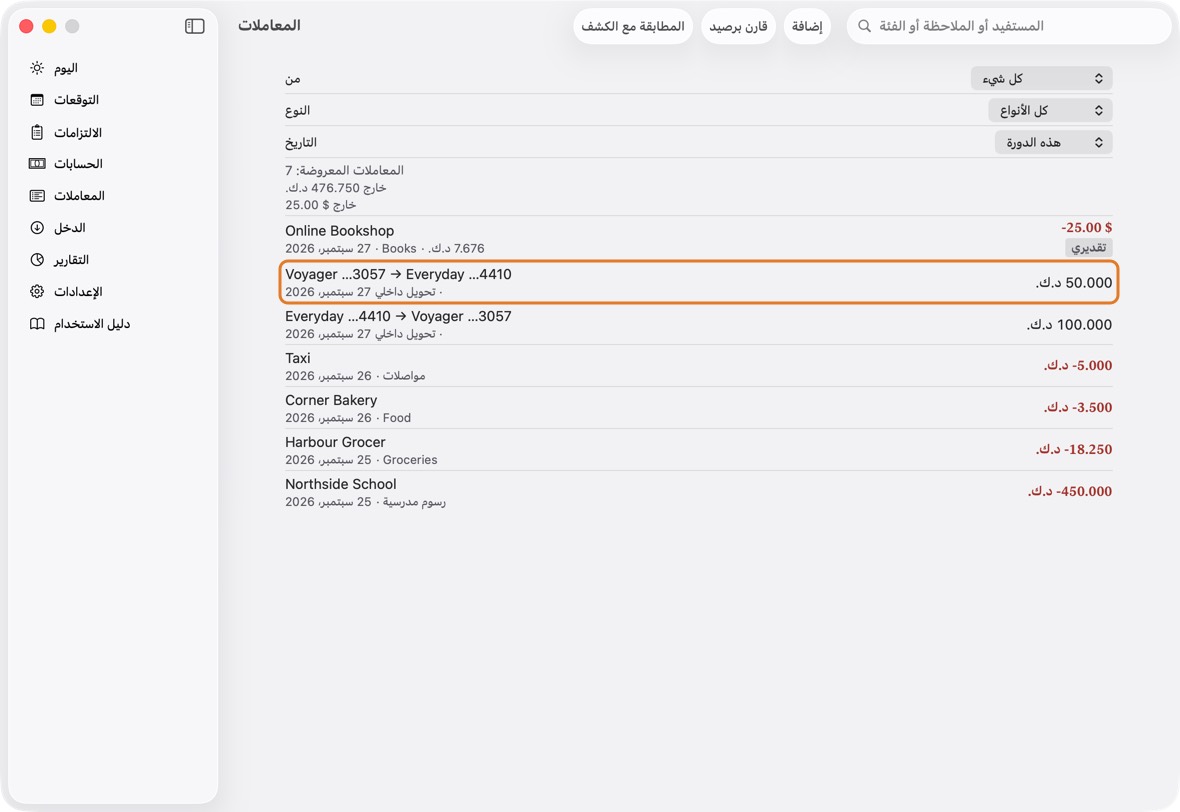Open the كل شيء account filter dropdown
The image size is (1180, 812).
pyautogui.click(x=1042, y=78)
